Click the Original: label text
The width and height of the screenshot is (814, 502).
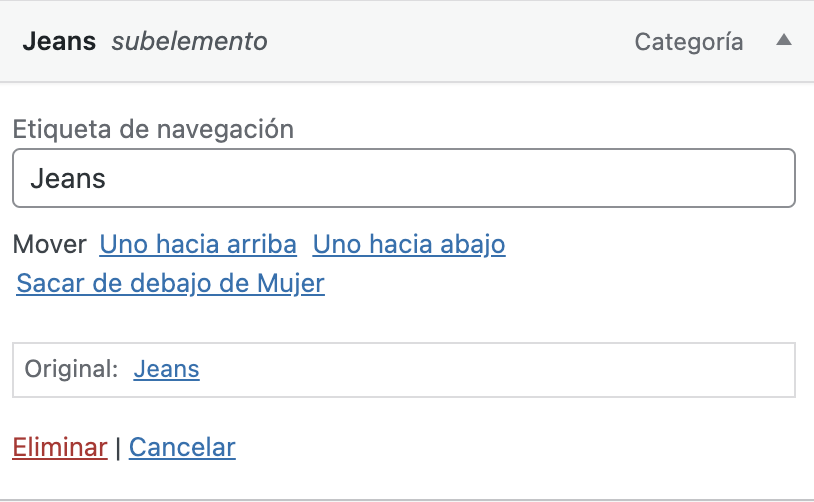(72, 369)
